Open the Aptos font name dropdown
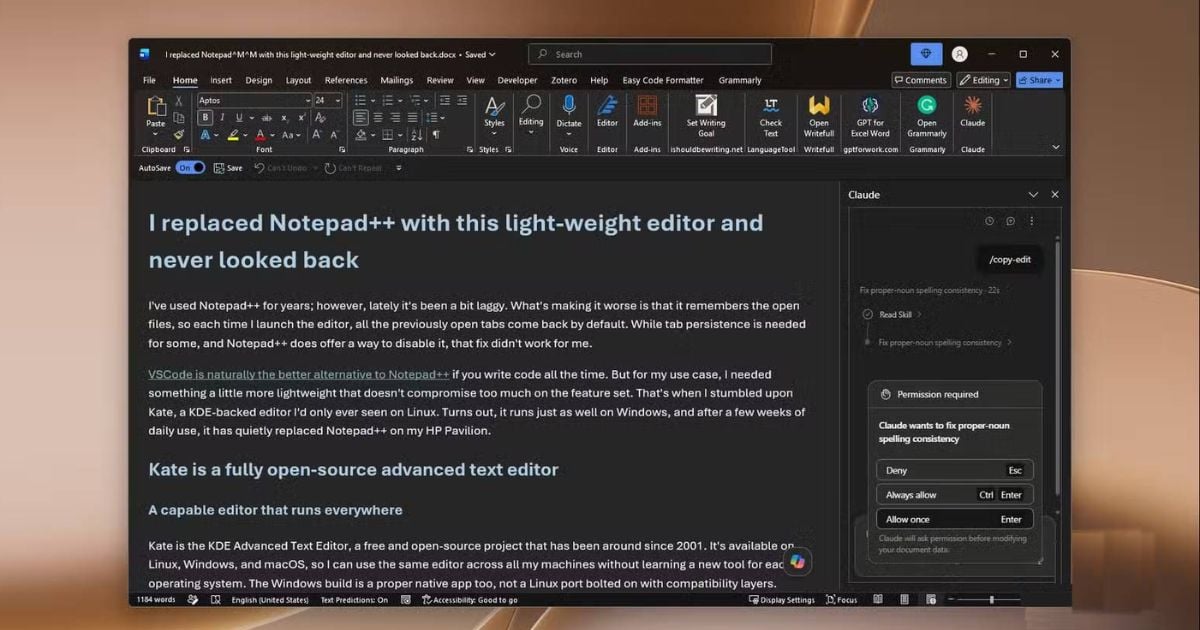1200x630 pixels. 308,100
